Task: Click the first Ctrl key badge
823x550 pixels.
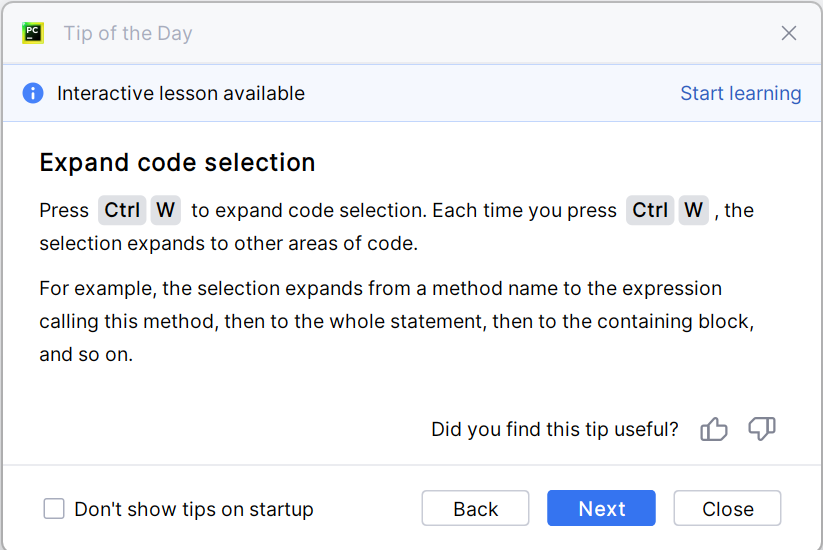Action: (122, 211)
